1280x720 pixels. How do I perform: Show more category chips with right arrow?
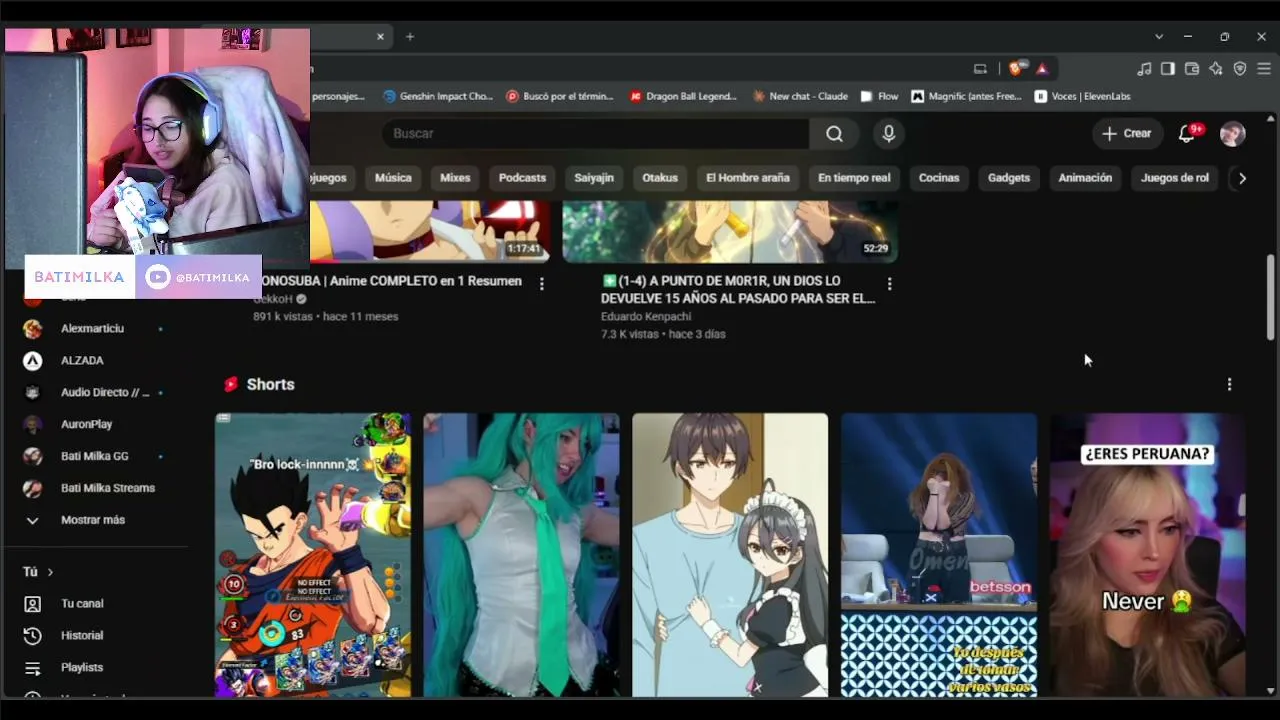click(1242, 178)
